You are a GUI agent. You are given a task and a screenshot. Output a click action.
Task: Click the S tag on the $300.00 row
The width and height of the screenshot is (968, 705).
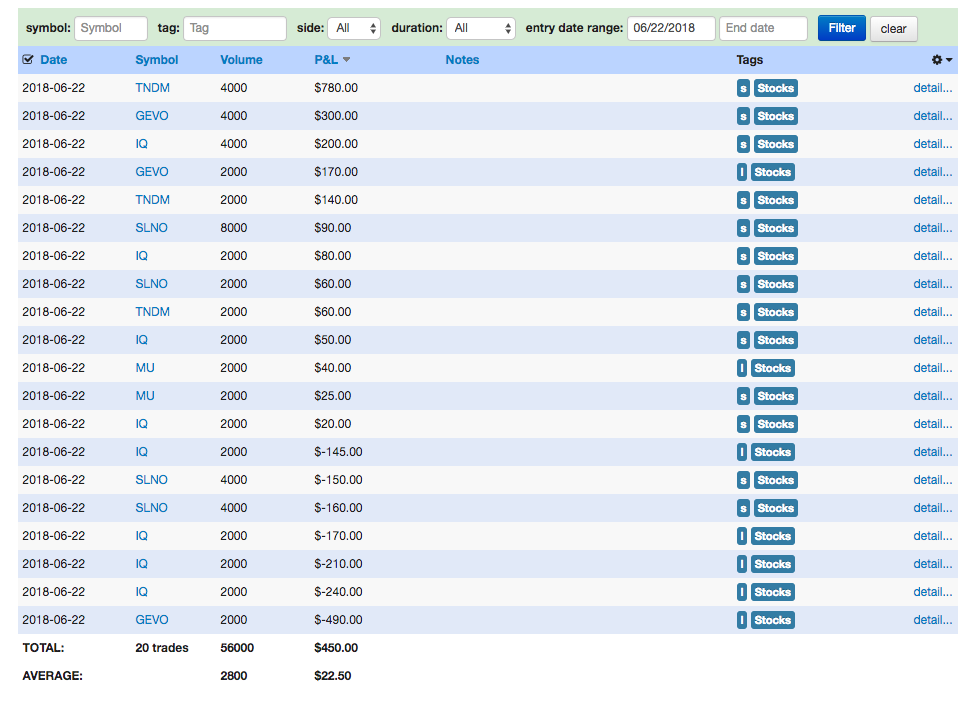click(x=743, y=116)
